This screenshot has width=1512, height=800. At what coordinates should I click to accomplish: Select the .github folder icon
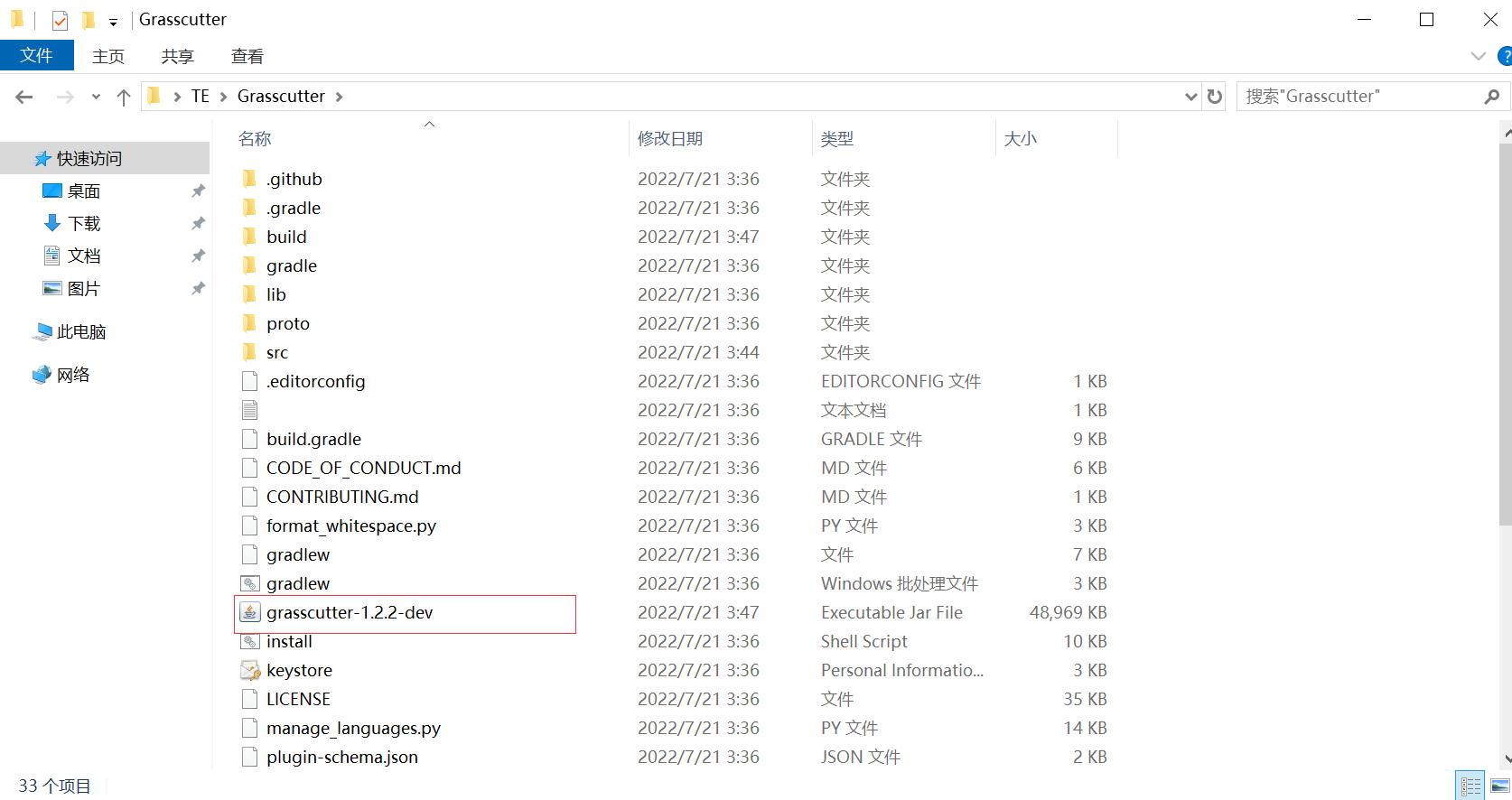point(250,179)
